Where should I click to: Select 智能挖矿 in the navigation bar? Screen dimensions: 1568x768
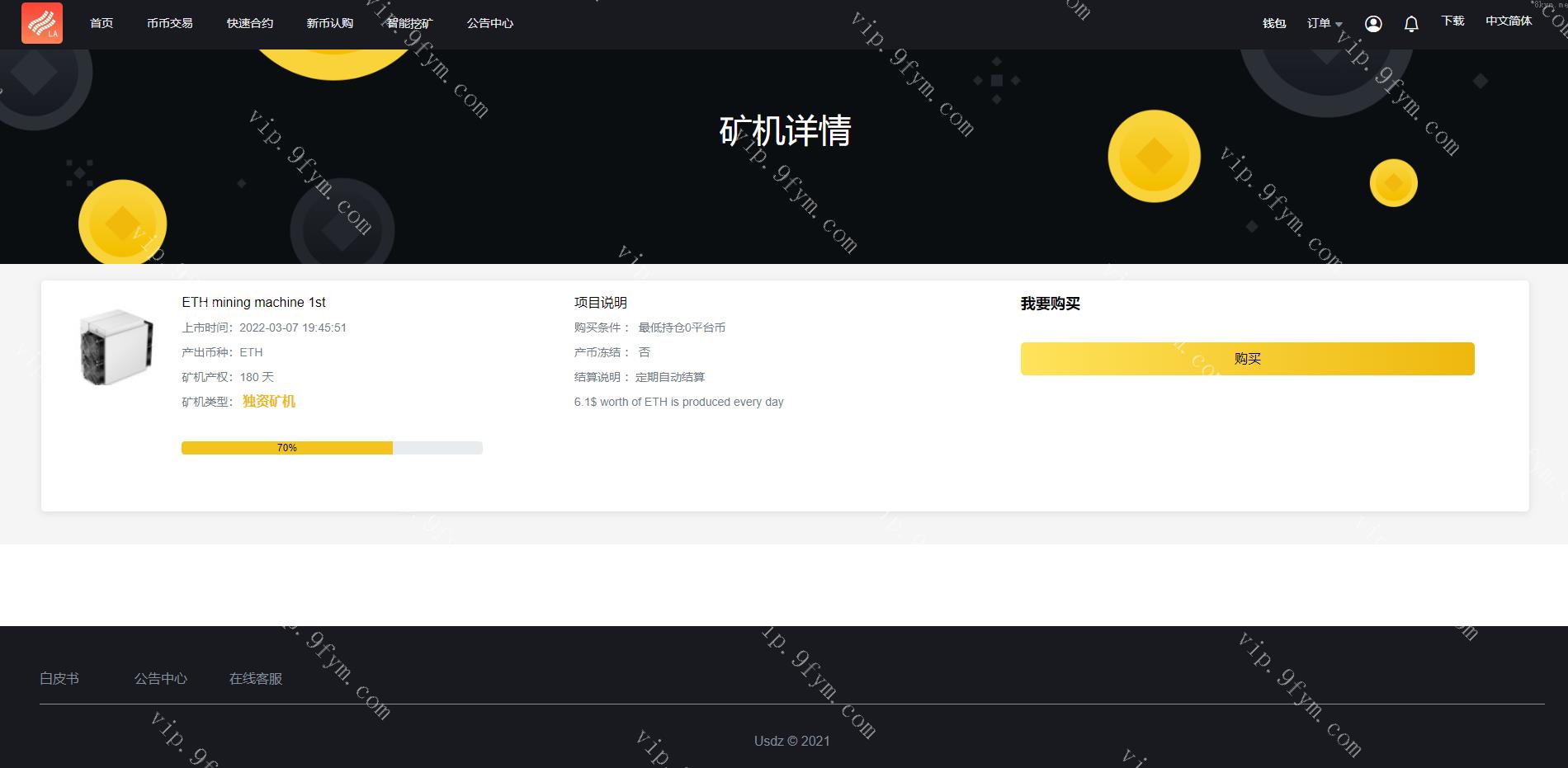[410, 23]
